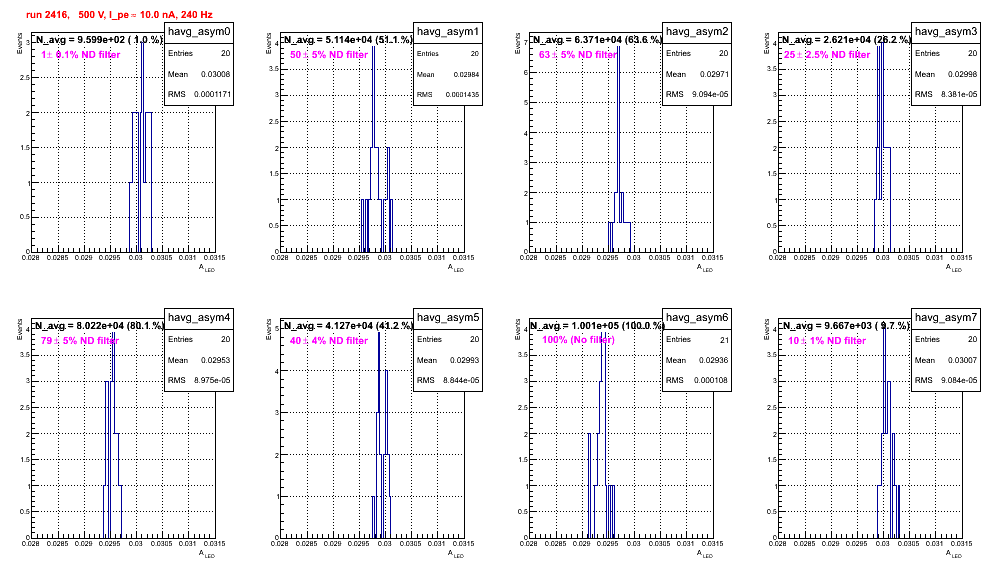Select the havg_asym4 stats box title
The width and height of the screenshot is (996, 572).
(x=199, y=318)
